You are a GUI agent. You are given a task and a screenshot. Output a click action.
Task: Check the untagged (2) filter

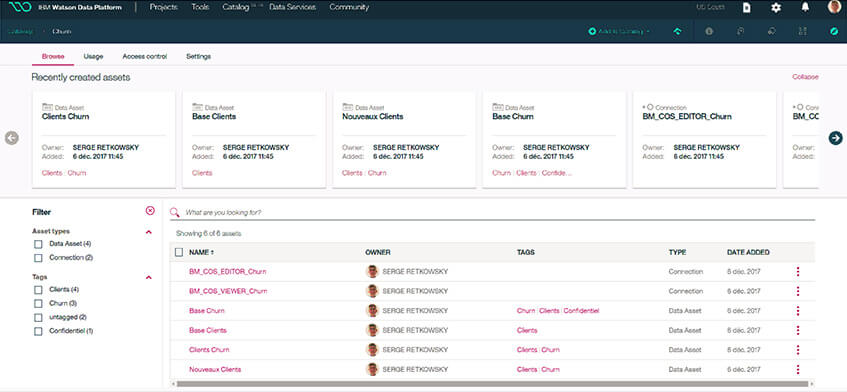[38, 317]
